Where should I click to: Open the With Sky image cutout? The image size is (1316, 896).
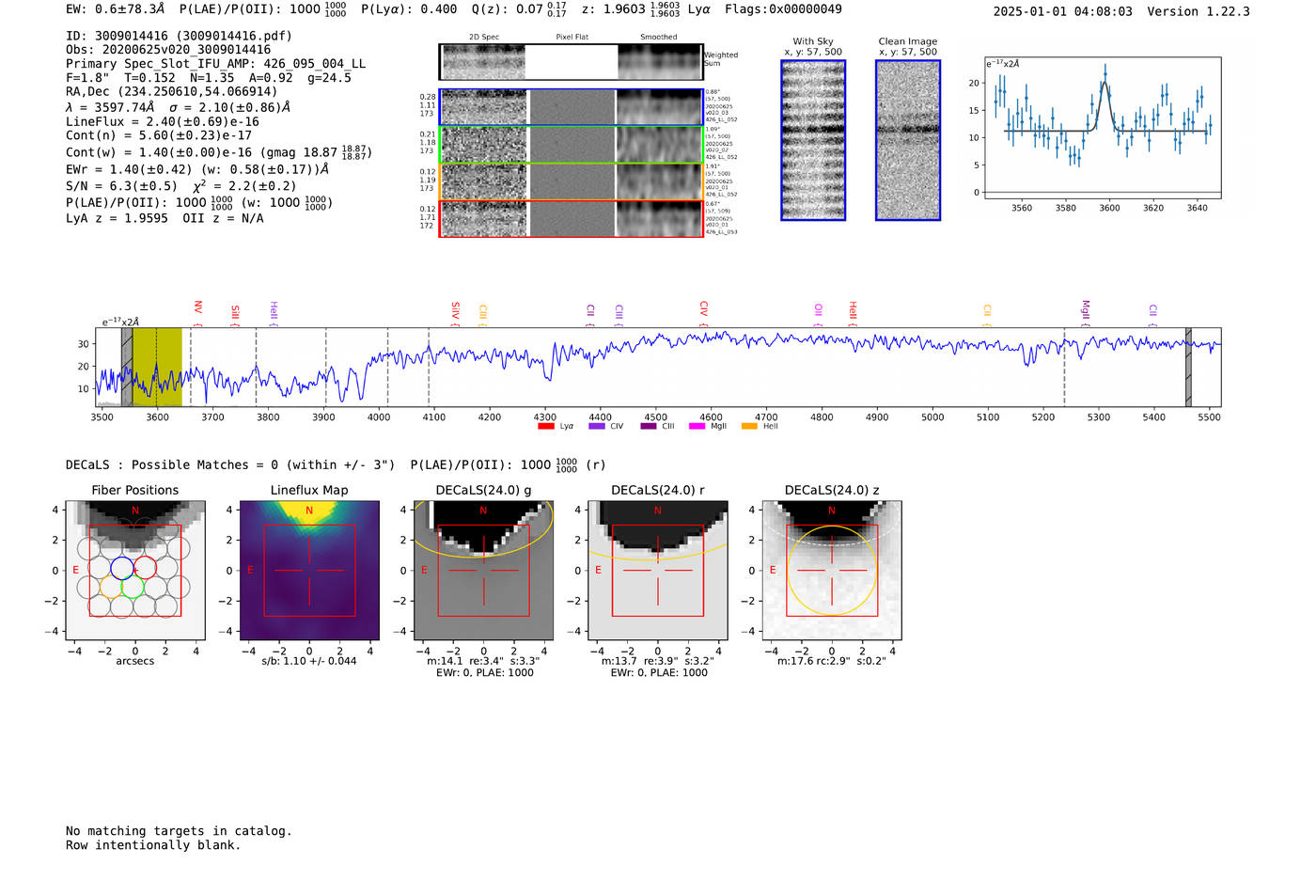click(813, 141)
